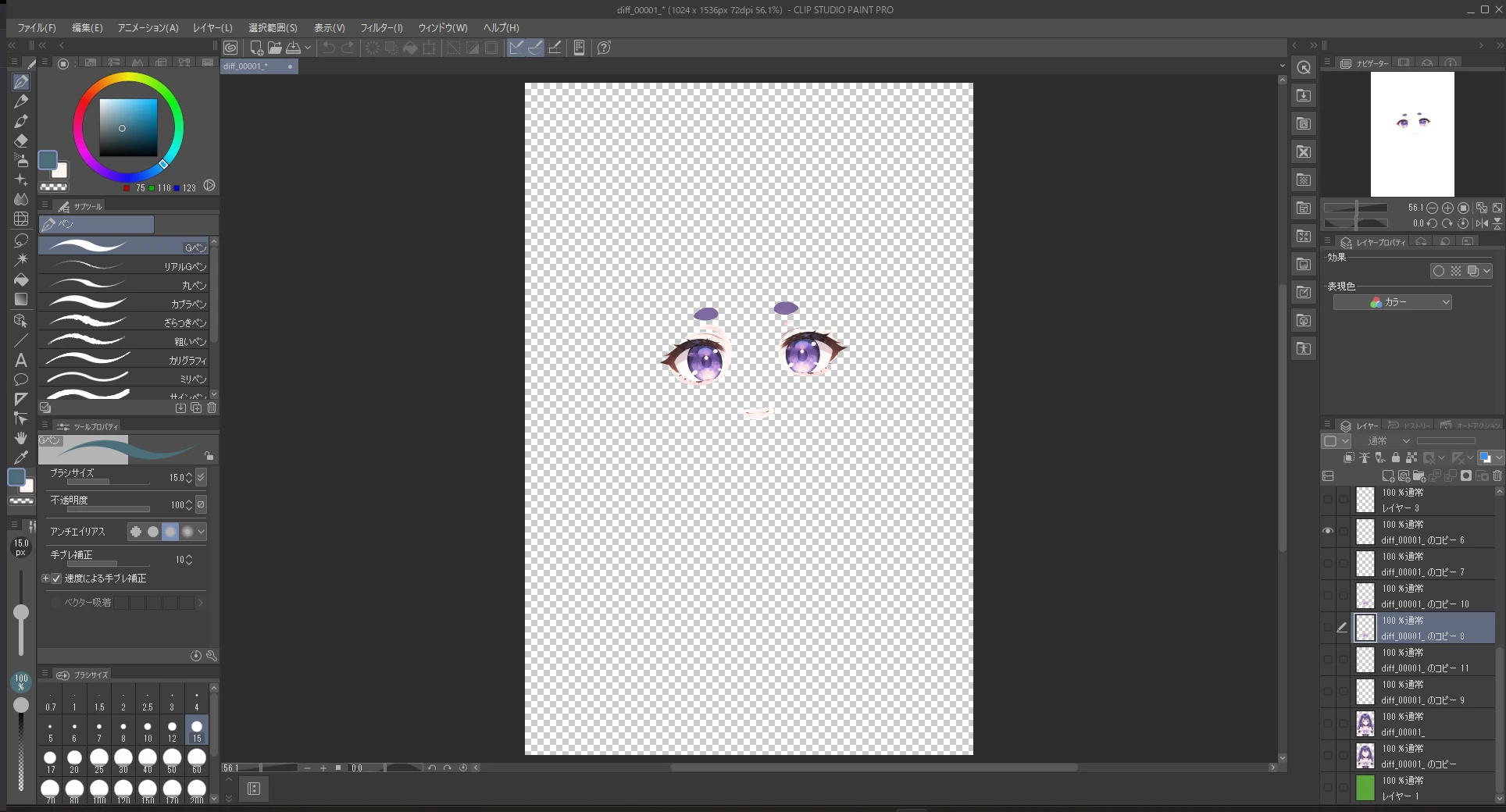Select the Hand move tool

(x=21, y=438)
